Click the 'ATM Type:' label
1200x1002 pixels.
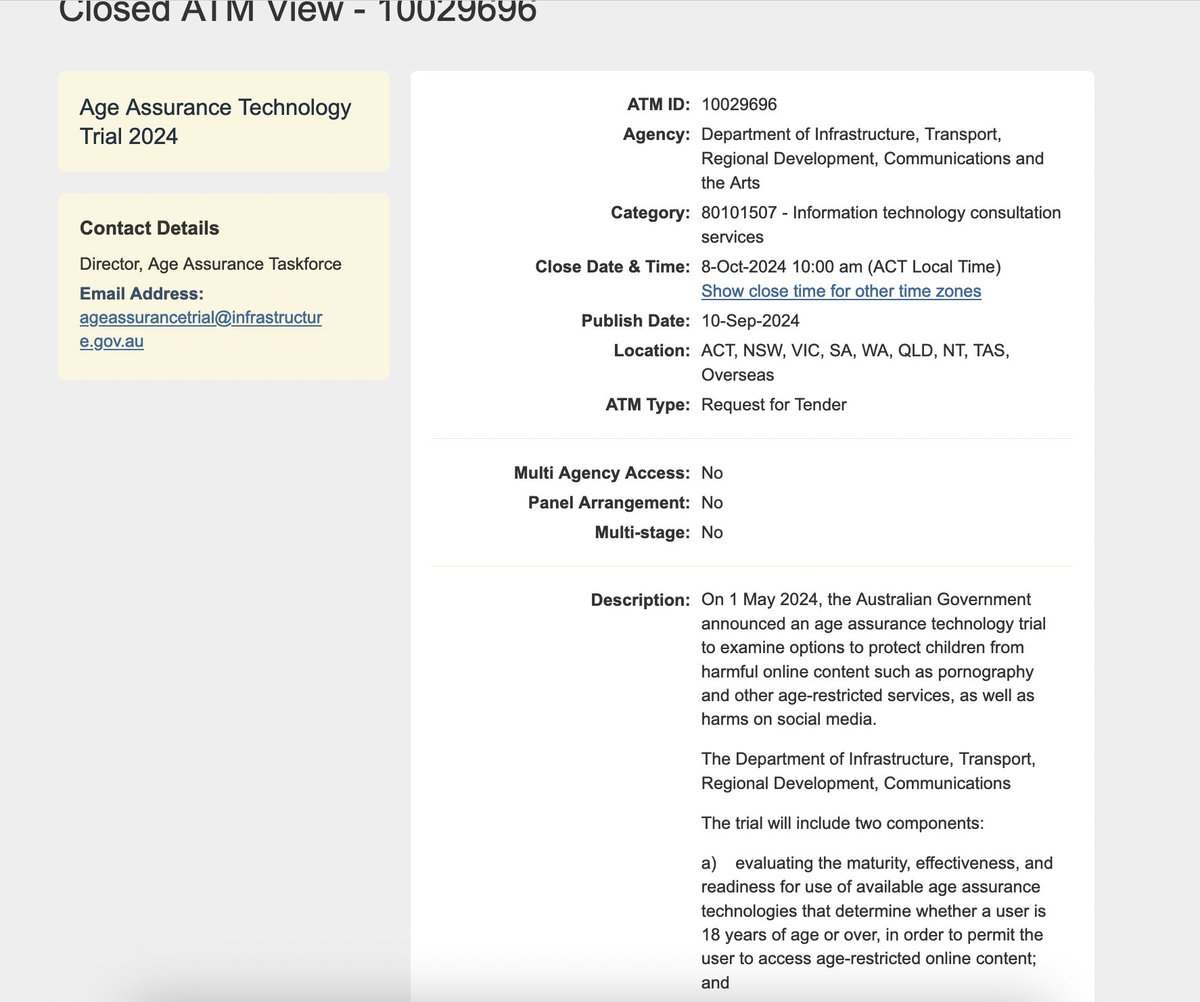coord(648,405)
